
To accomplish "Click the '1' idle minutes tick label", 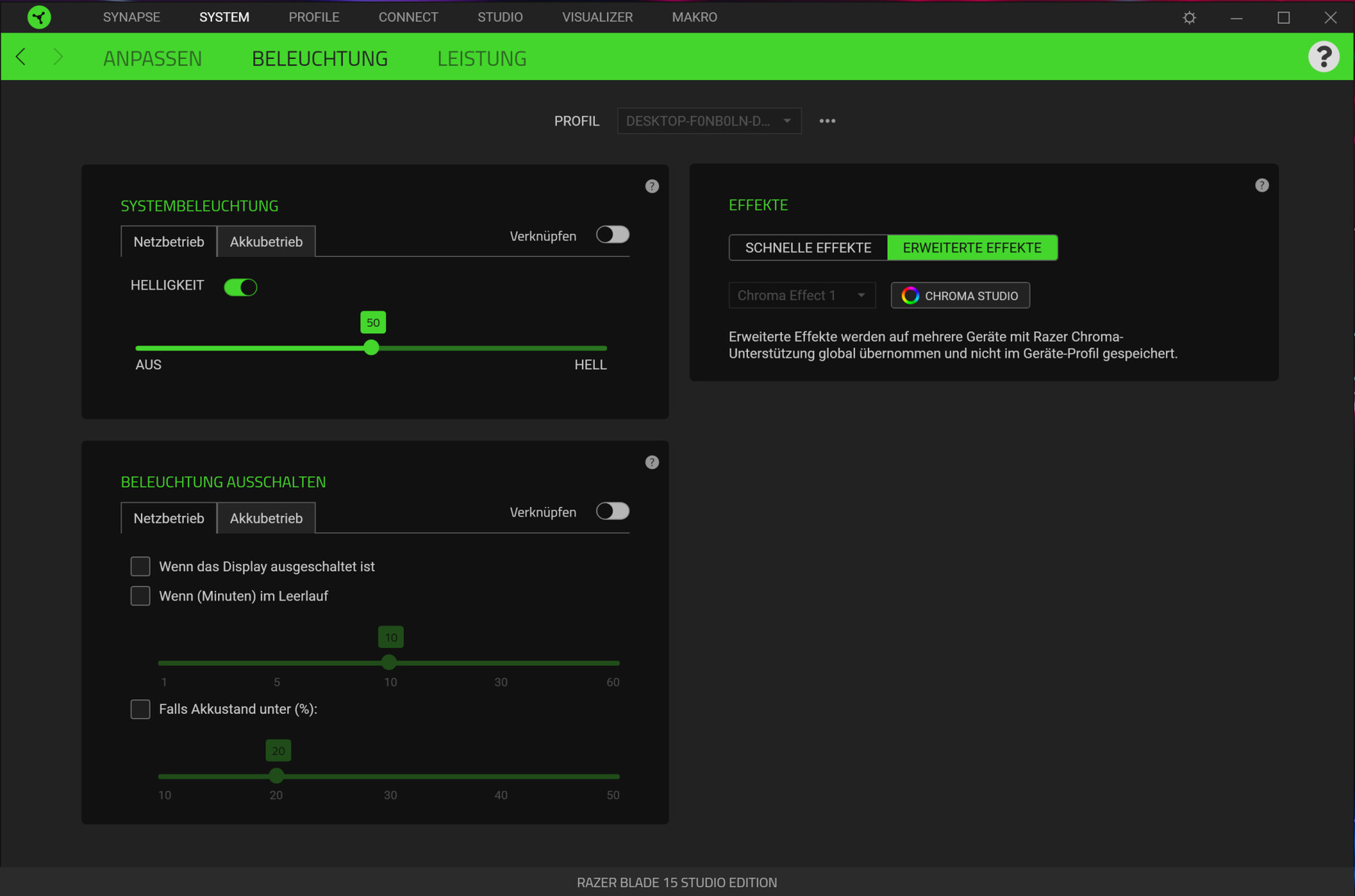I will [x=164, y=682].
